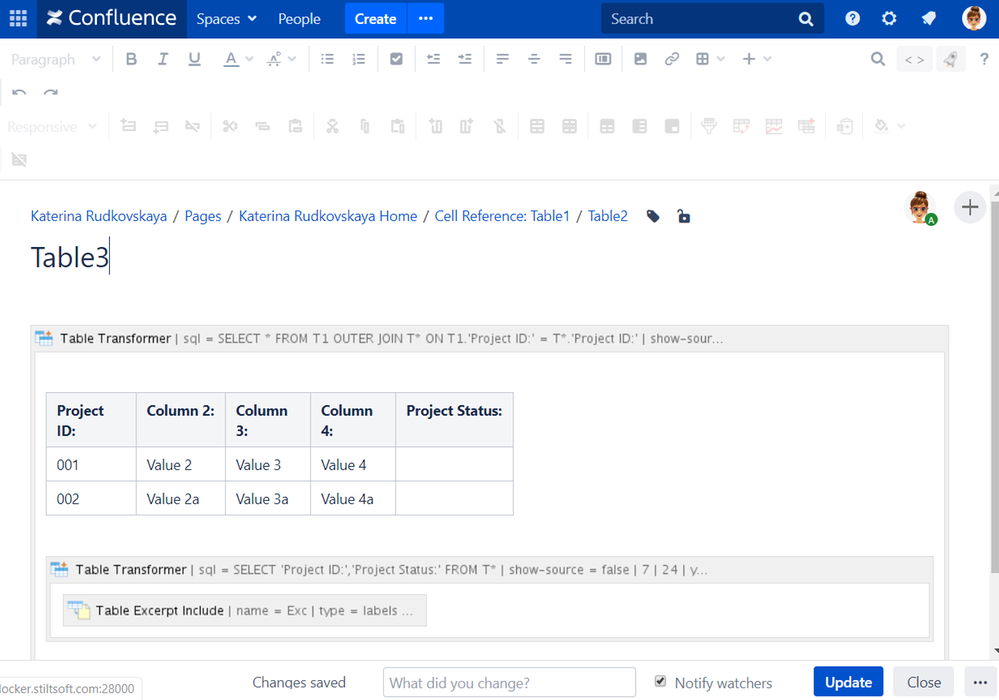
Task: Toggle the Notify watchers checkbox
Action: tap(660, 682)
